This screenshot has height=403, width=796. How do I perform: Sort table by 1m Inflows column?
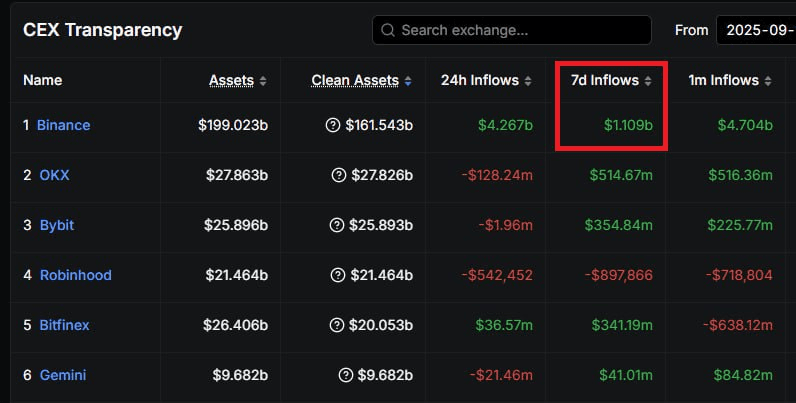click(725, 80)
